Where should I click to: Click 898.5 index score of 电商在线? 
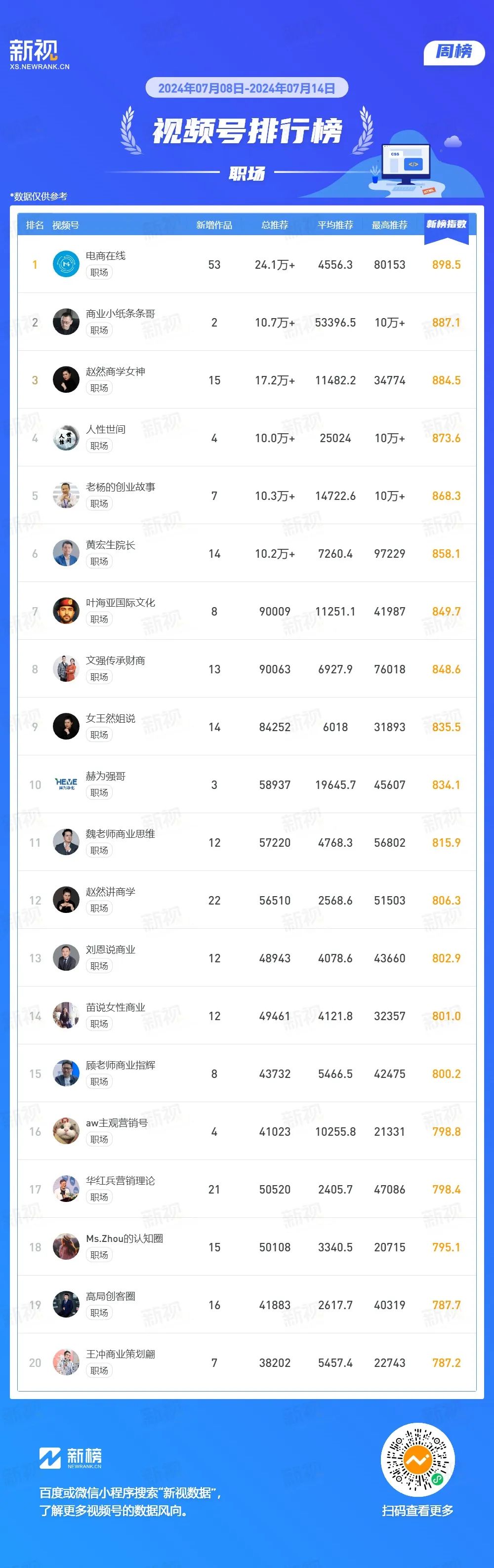[447, 265]
